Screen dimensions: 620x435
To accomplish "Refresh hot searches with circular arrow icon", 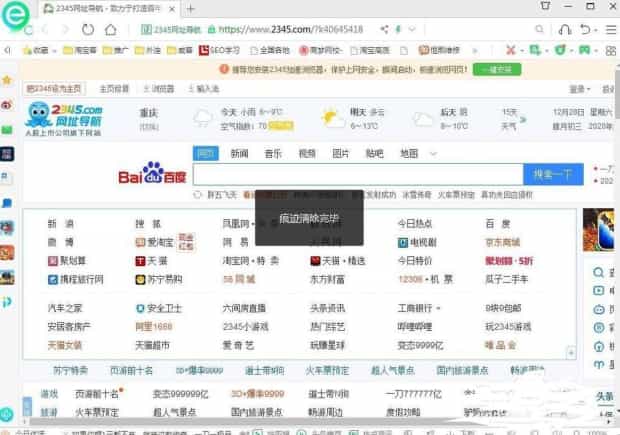I will (x=198, y=195).
